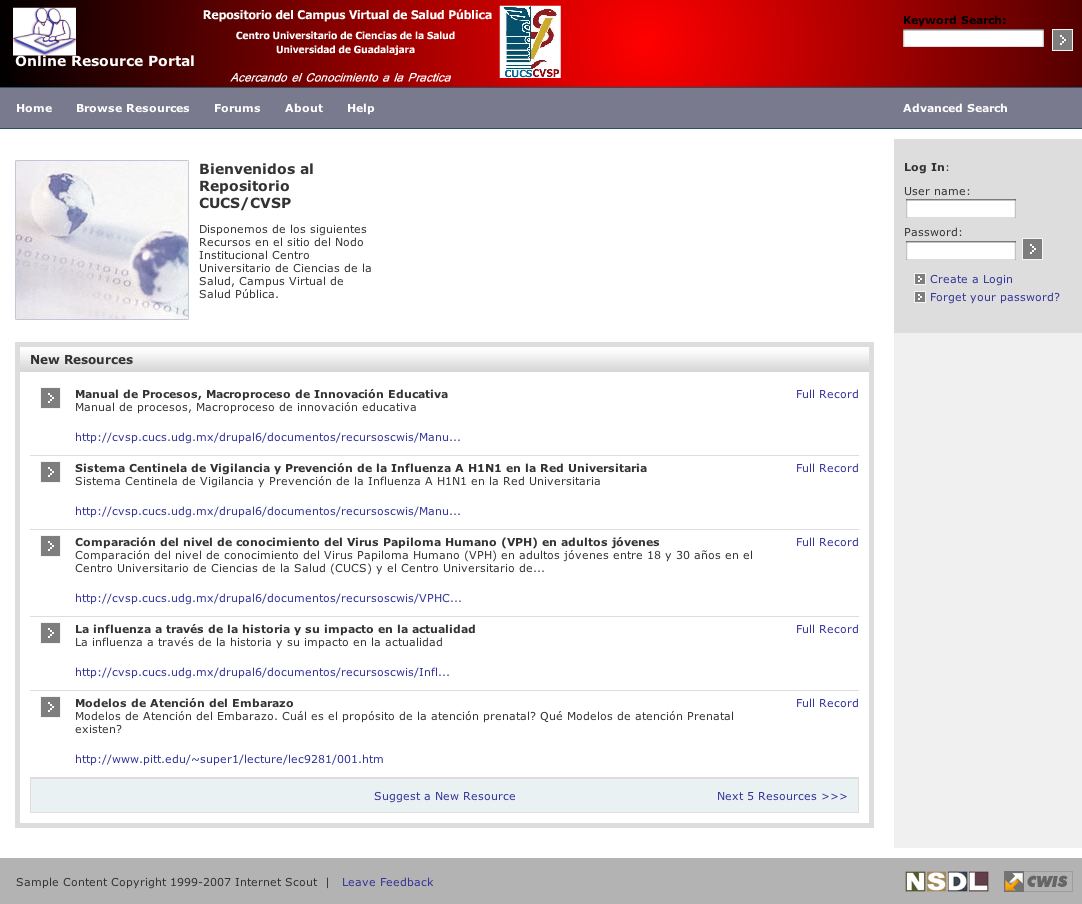This screenshot has width=1082, height=904.
Task: Go to the Forums page
Action: (x=237, y=108)
